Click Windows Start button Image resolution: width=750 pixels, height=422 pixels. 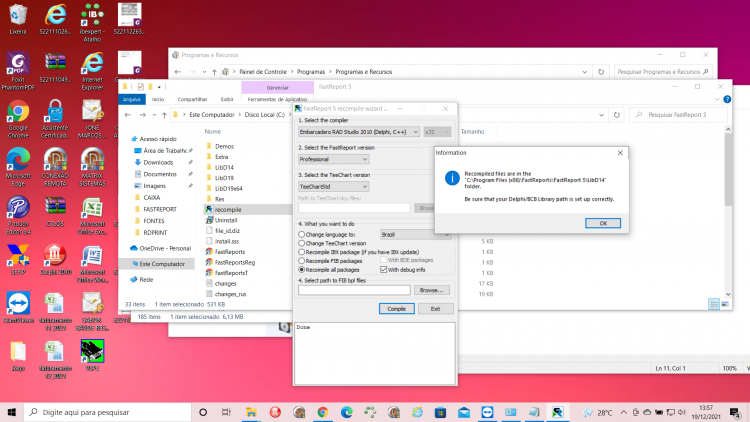[11, 412]
